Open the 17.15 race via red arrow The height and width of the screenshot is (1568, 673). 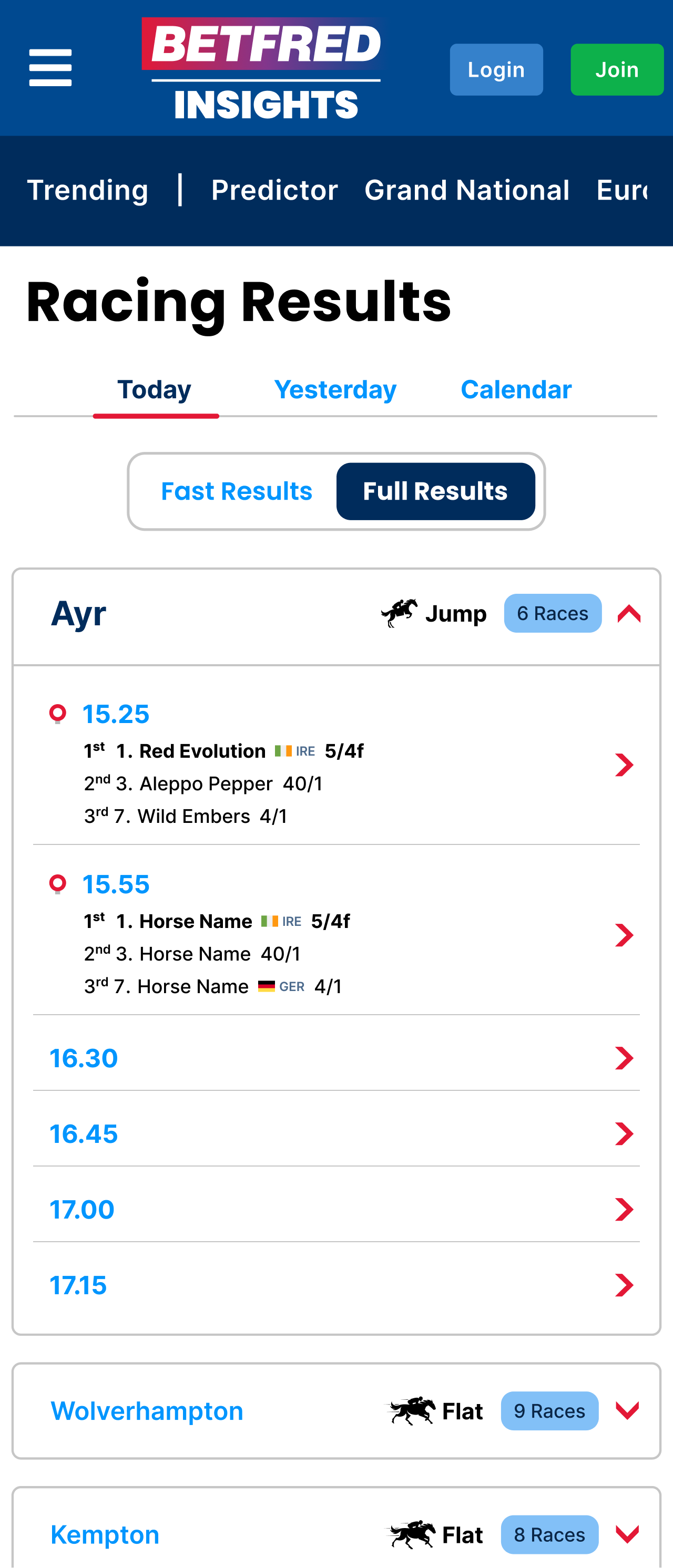[624, 1285]
